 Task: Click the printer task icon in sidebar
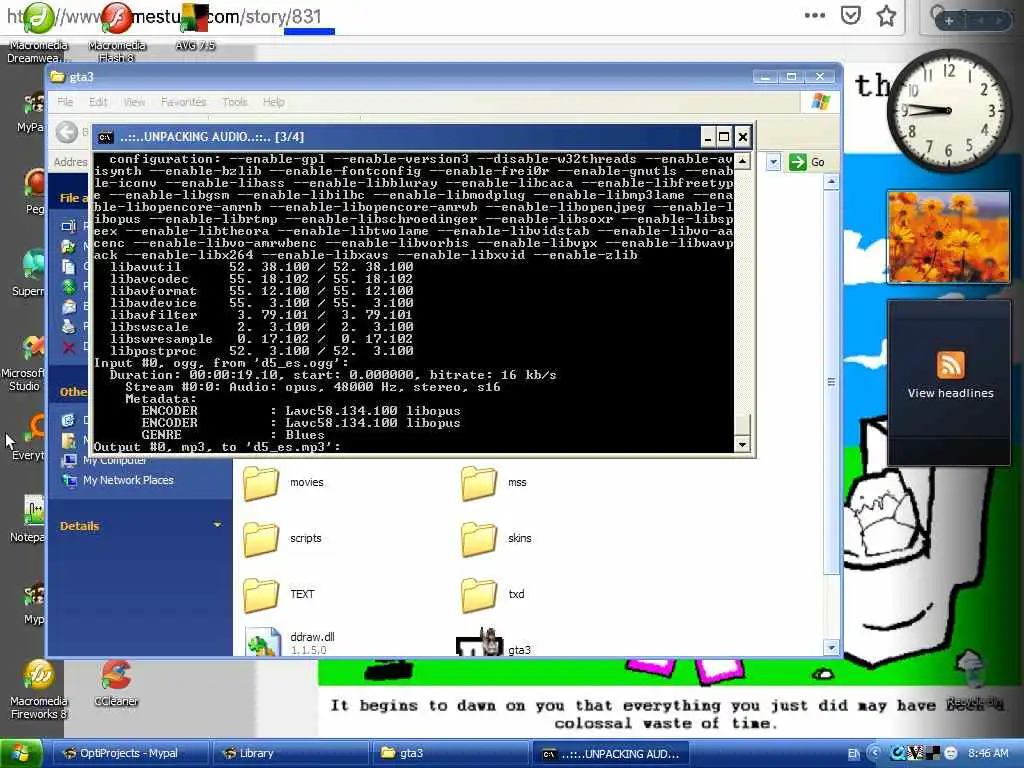tap(69, 326)
